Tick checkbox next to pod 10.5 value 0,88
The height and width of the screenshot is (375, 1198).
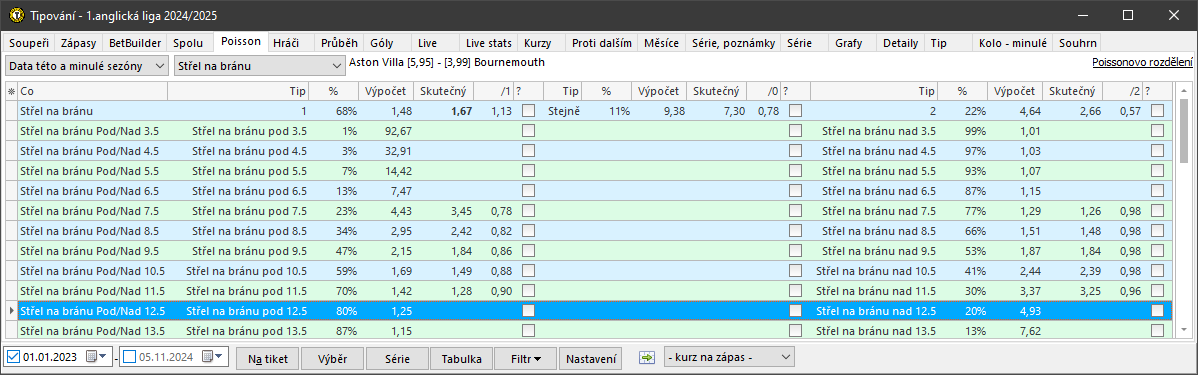point(528,270)
